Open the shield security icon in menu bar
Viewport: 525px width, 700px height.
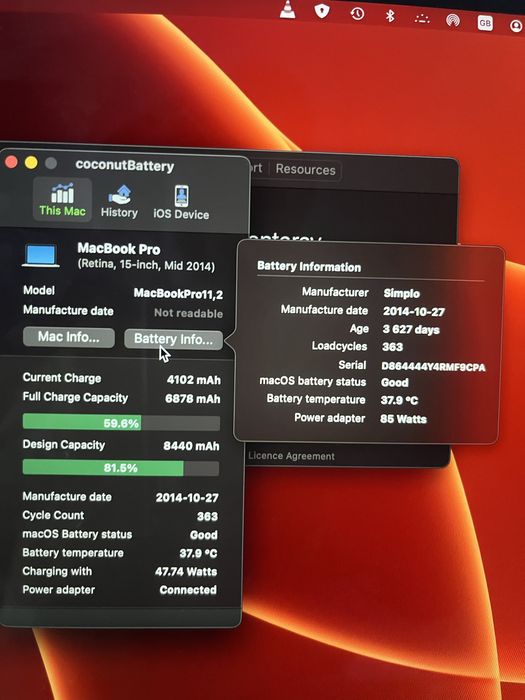322,11
